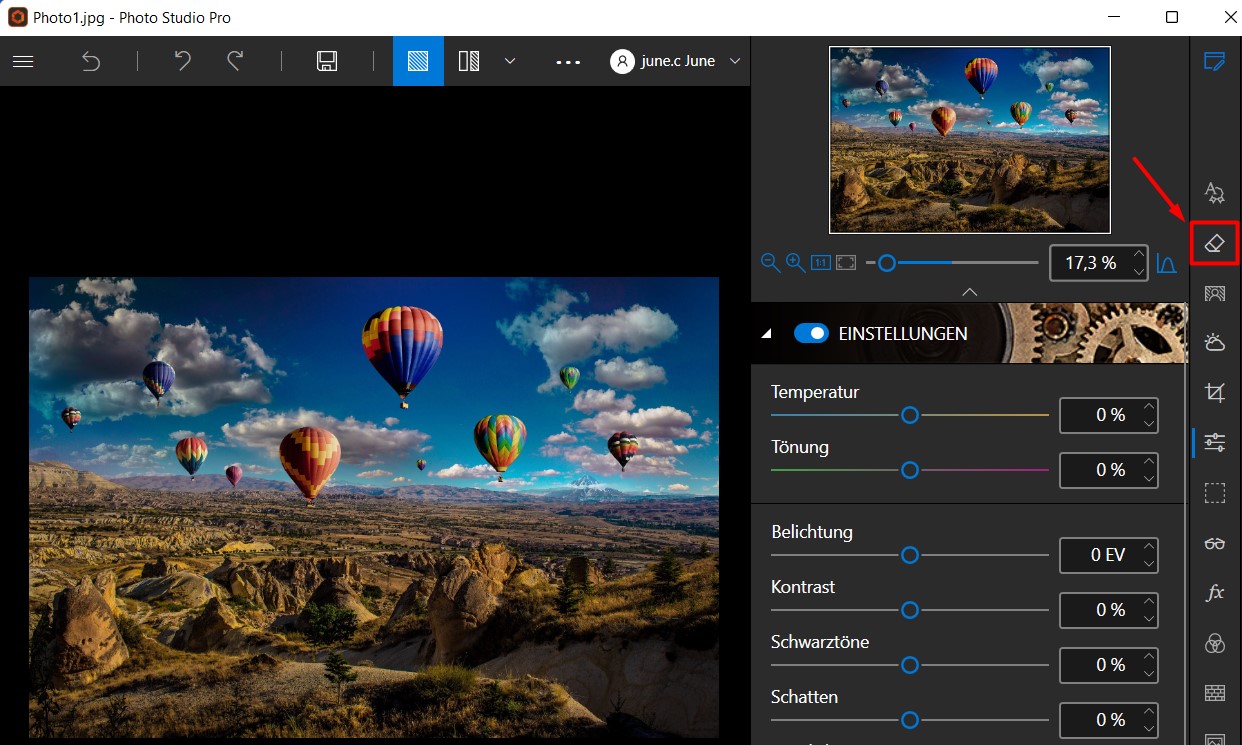Decrease Belichtung with the down arrow
The height and width of the screenshot is (745, 1242).
click(1149, 562)
